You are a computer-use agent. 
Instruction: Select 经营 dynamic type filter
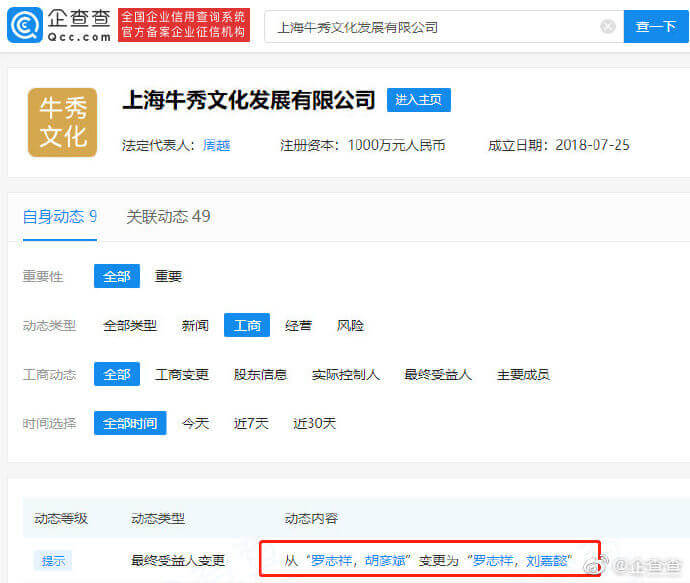tap(298, 325)
